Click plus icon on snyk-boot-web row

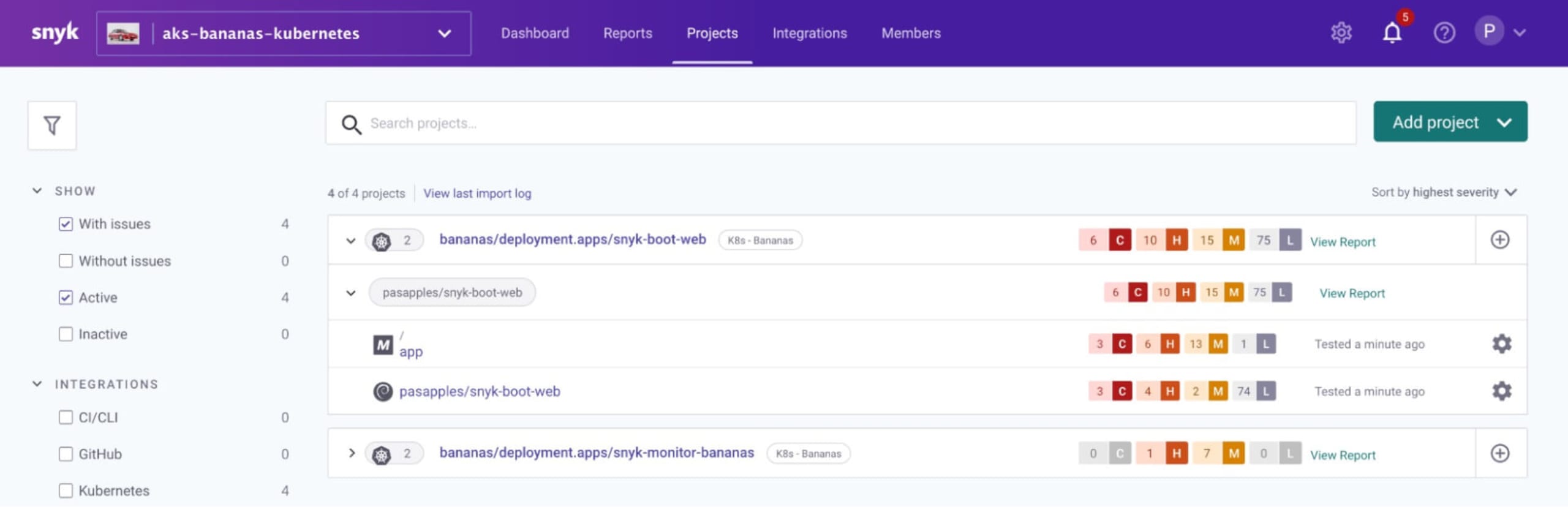tap(1499, 240)
